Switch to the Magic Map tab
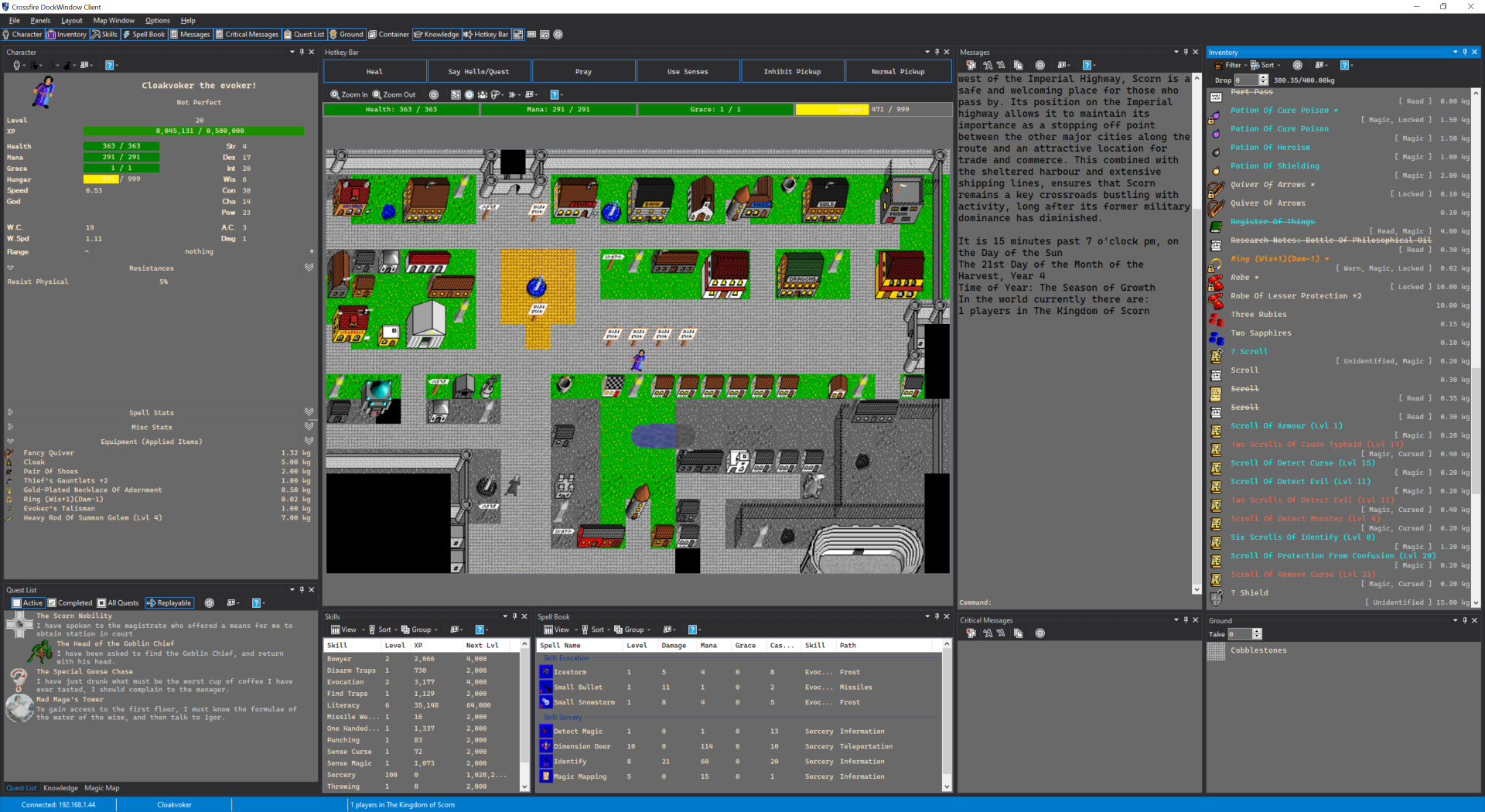 coord(102,788)
